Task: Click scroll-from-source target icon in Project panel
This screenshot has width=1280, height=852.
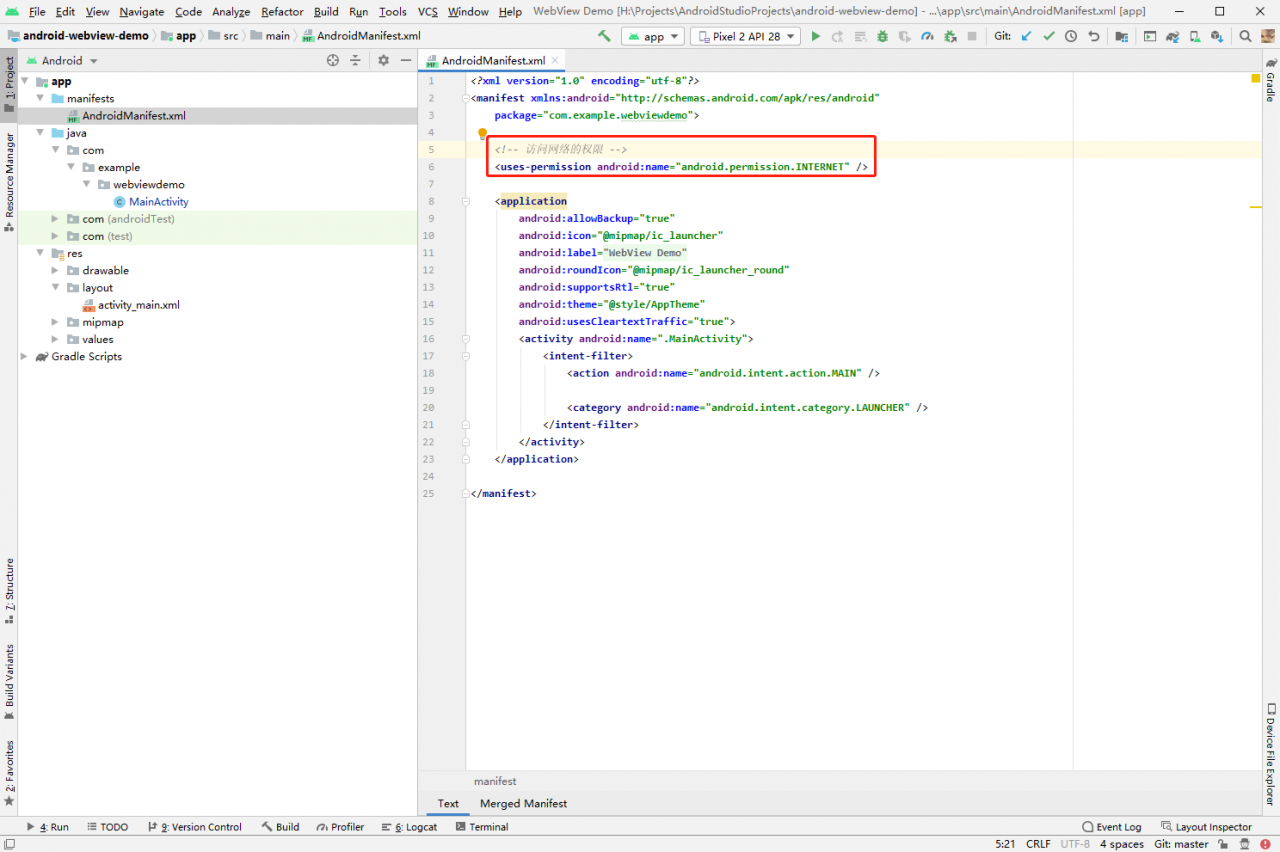Action: tap(333, 60)
